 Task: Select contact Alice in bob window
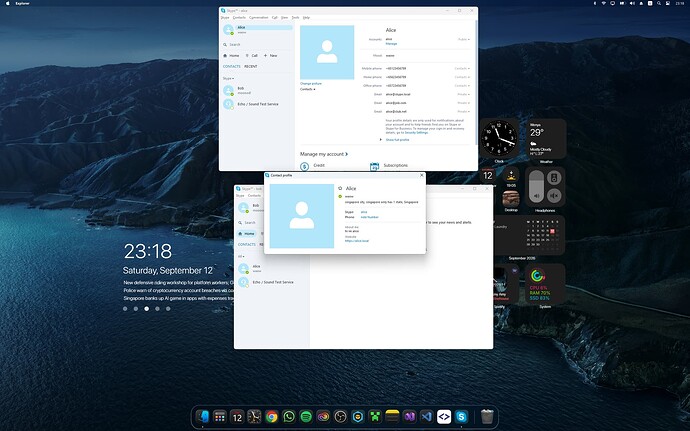point(272,269)
